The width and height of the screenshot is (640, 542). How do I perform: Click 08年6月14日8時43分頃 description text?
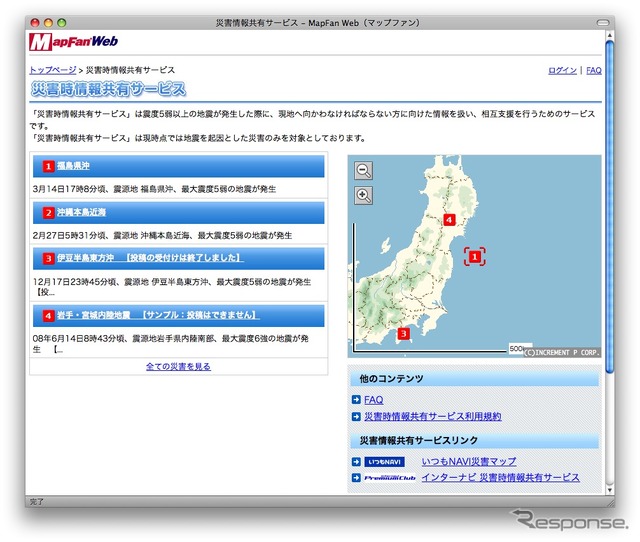coord(171,344)
